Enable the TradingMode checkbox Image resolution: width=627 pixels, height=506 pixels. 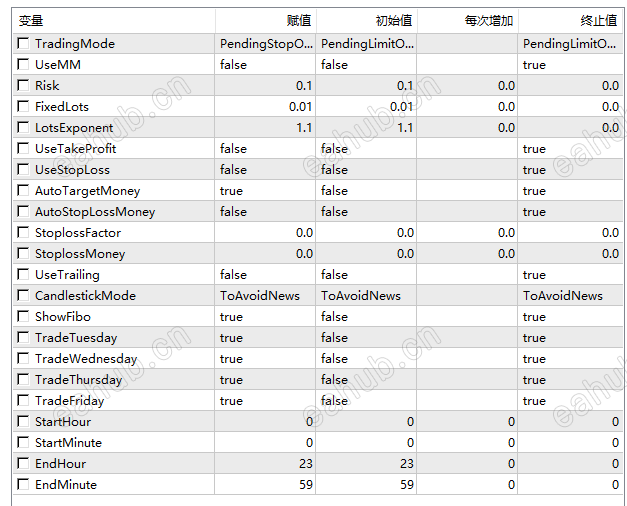point(23,44)
